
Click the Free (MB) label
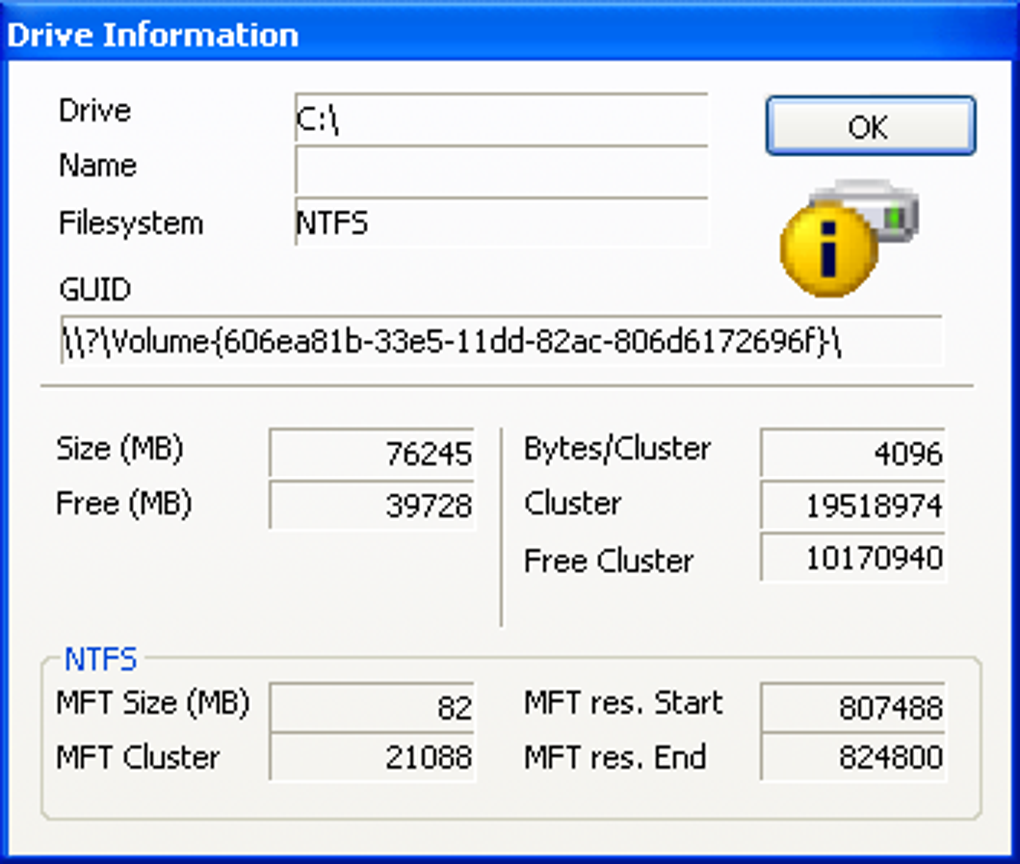pyautogui.click(x=124, y=504)
